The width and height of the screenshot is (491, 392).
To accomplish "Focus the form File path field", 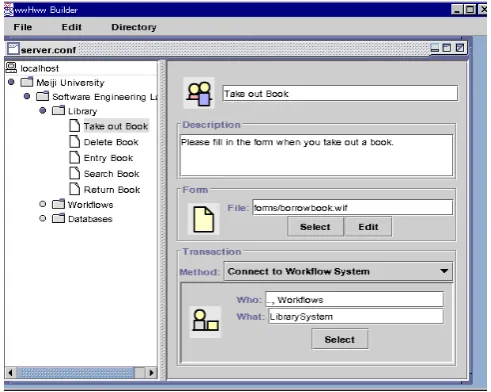I will [353, 207].
